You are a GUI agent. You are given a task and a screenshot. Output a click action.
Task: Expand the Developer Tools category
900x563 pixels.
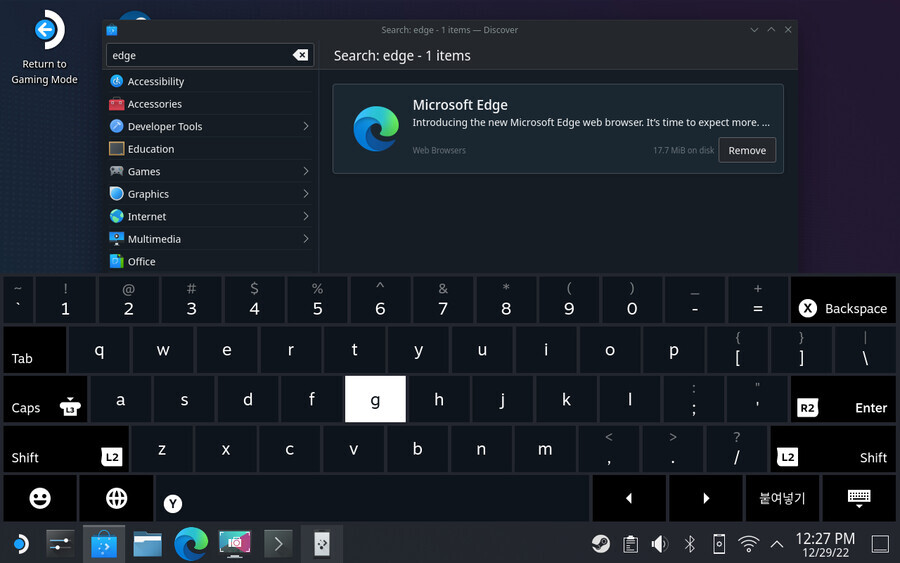306,126
